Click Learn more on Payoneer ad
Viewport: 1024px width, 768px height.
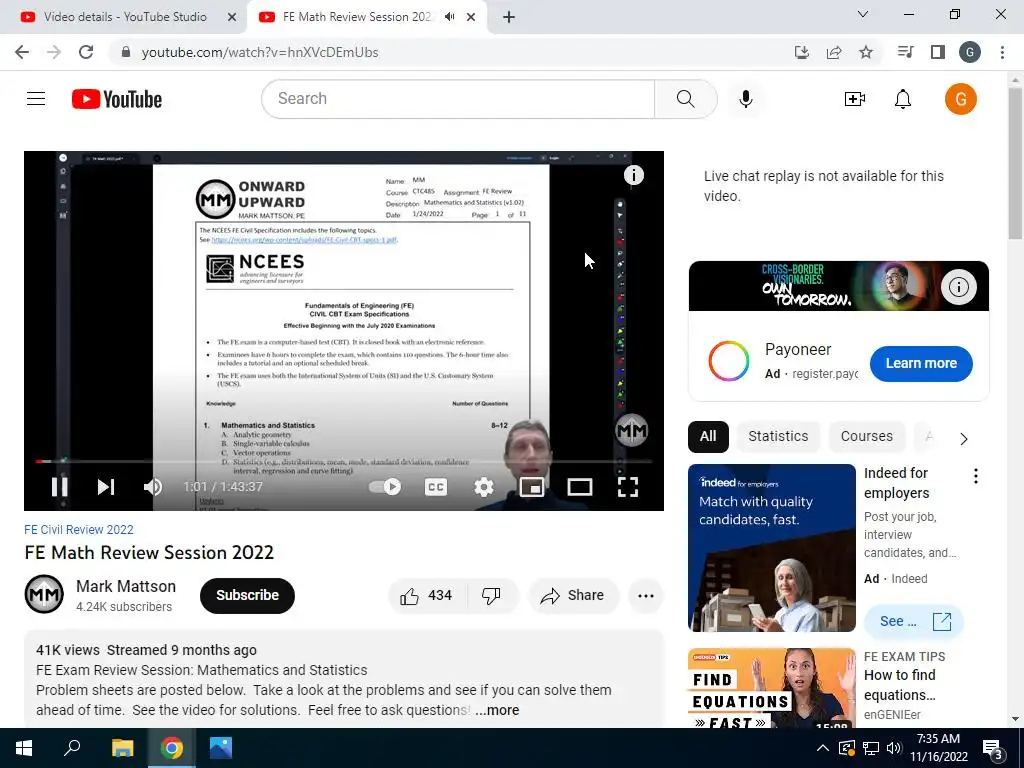pyautogui.click(x=921, y=364)
